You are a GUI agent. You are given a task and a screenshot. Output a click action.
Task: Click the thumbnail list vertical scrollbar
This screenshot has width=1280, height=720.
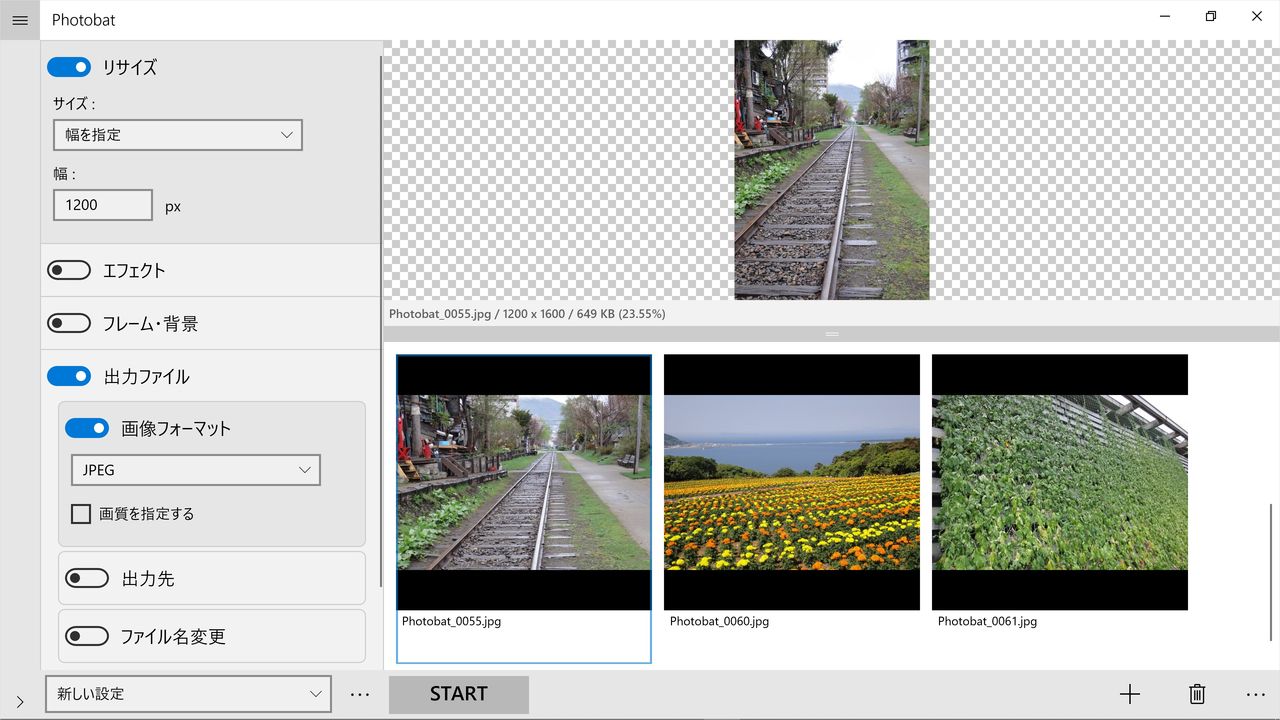click(1272, 573)
